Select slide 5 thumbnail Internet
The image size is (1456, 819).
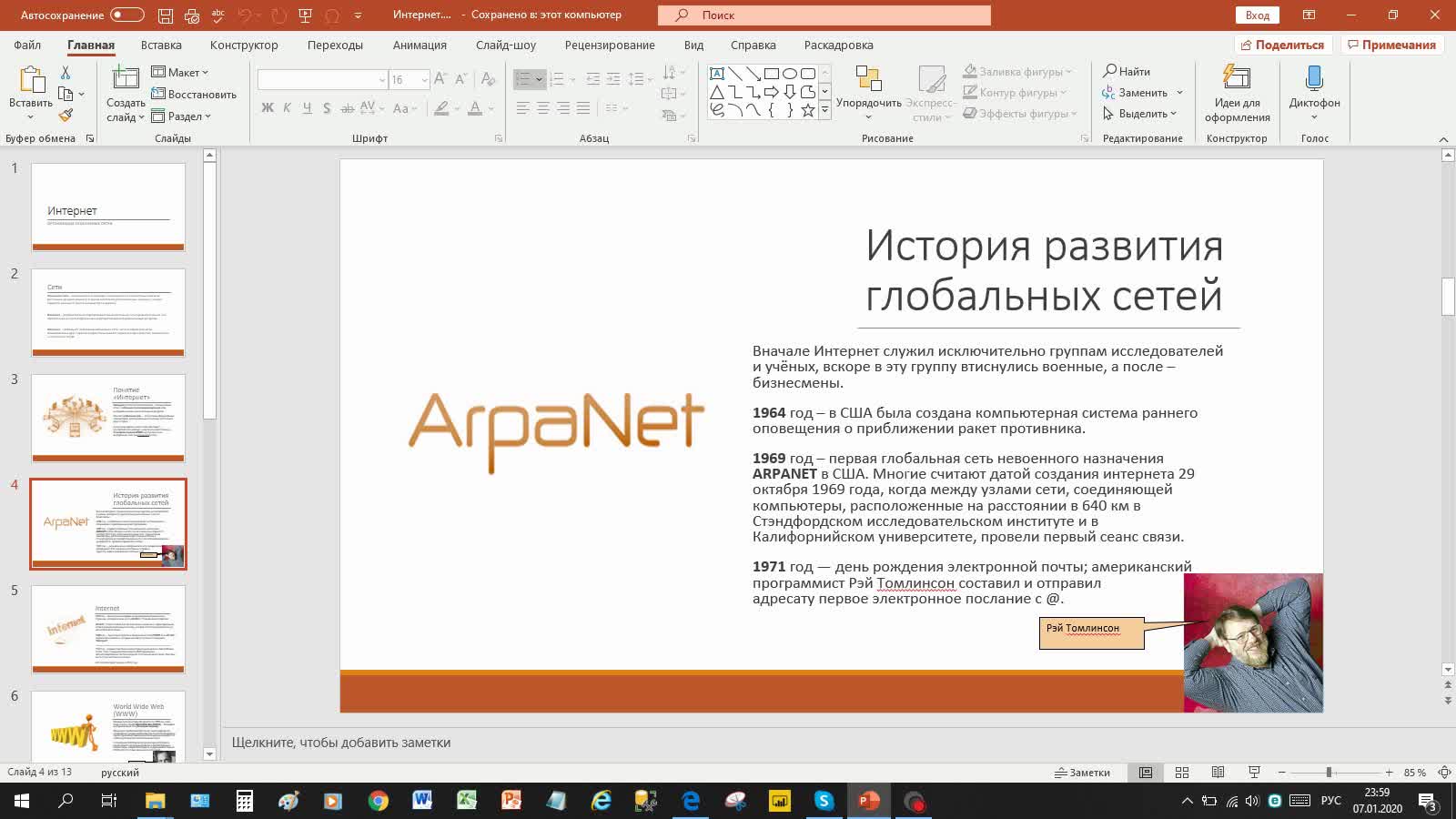click(x=108, y=629)
